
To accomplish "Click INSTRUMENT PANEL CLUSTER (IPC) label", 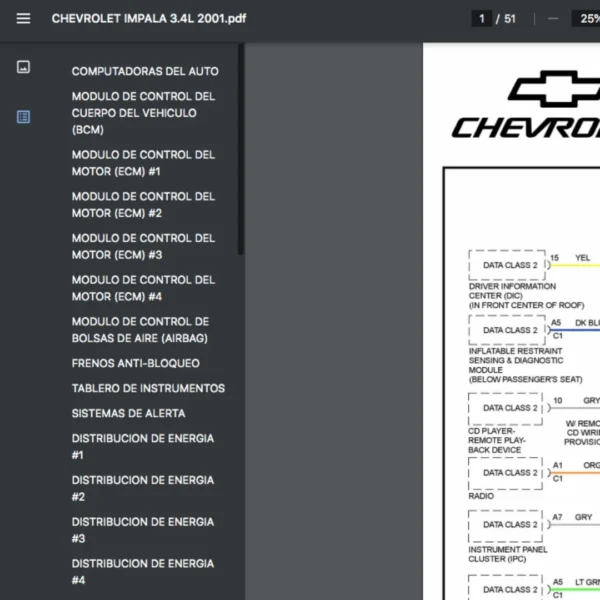I will pyautogui.click(x=508, y=554).
